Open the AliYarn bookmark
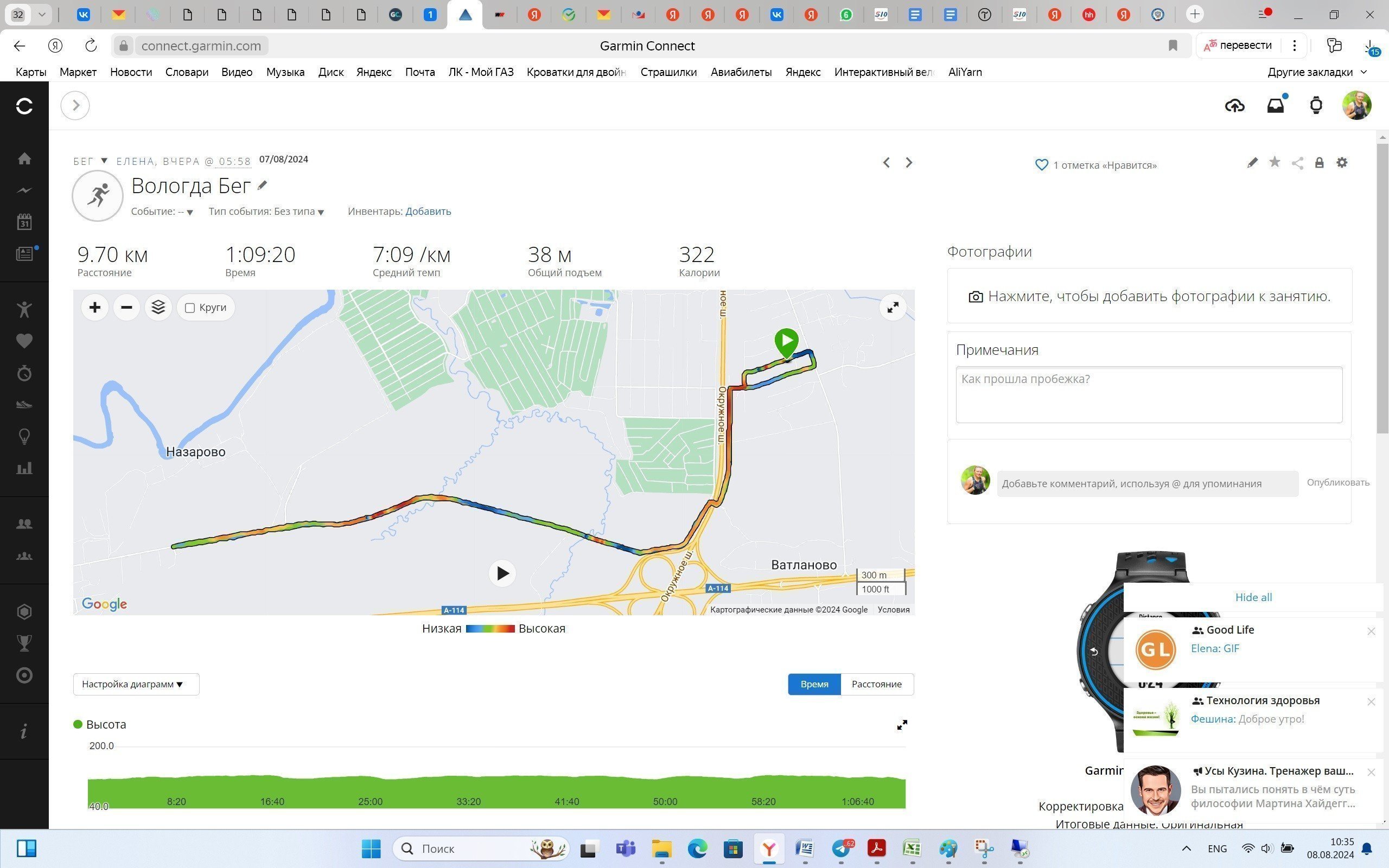The height and width of the screenshot is (868, 1389). (x=965, y=72)
